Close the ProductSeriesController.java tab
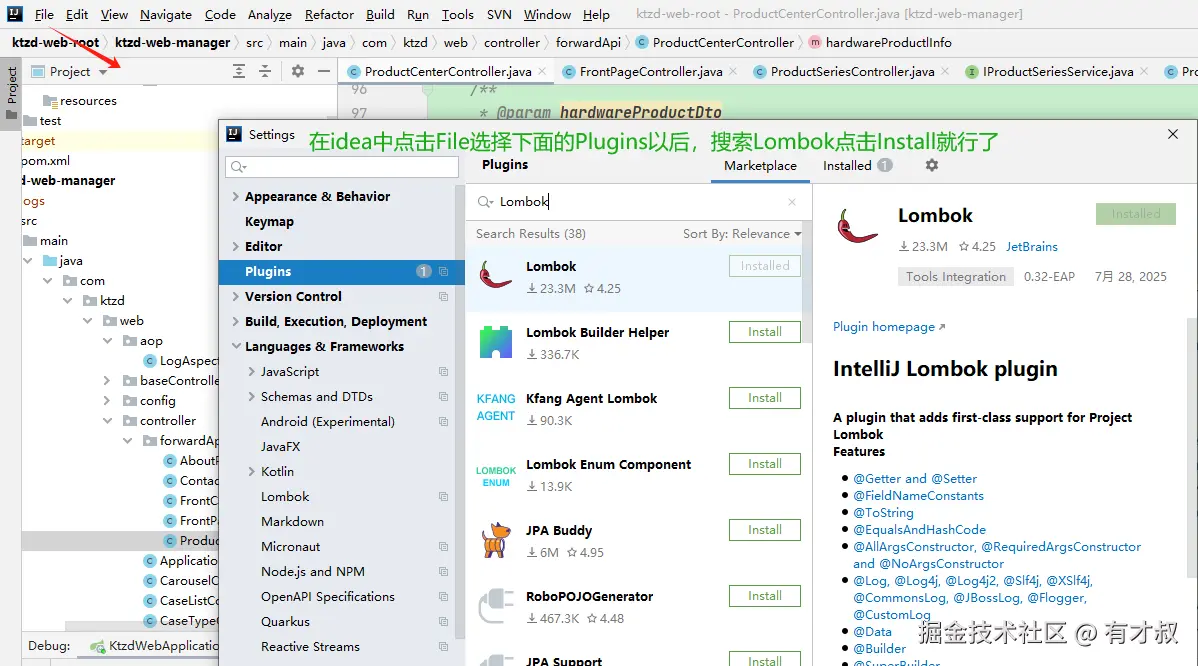The width and height of the screenshot is (1198, 666). pos(945,71)
